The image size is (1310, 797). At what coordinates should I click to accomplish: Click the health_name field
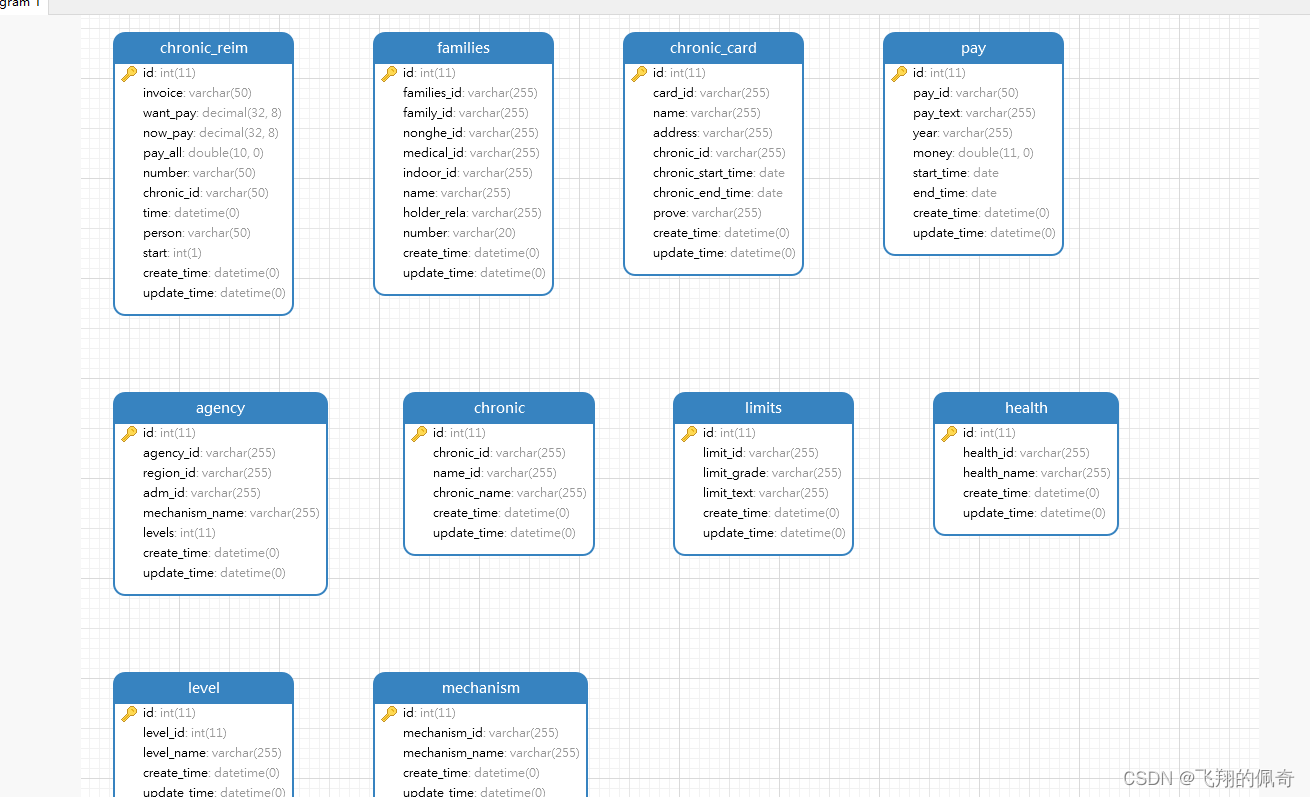[1037, 473]
